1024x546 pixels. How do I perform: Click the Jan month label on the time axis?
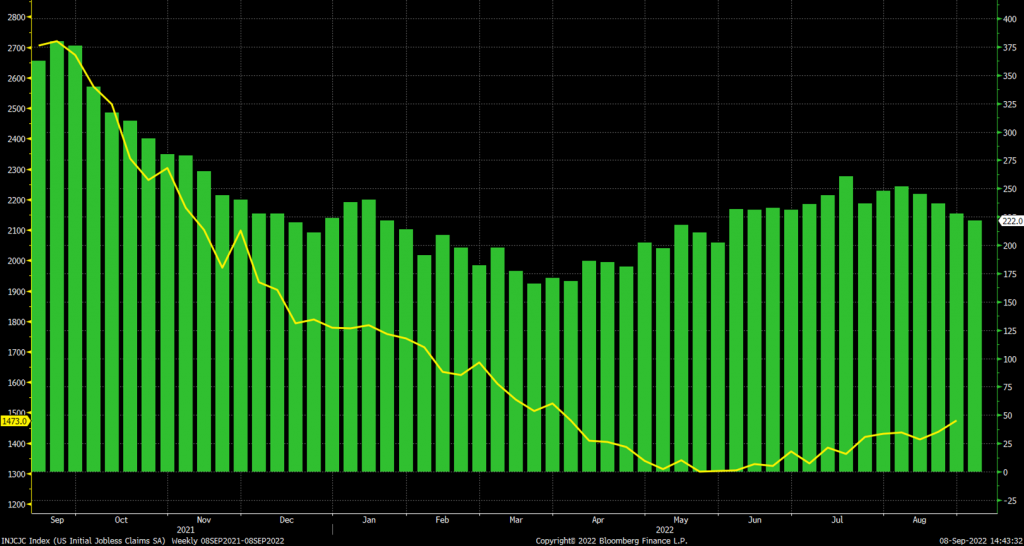coord(368,519)
